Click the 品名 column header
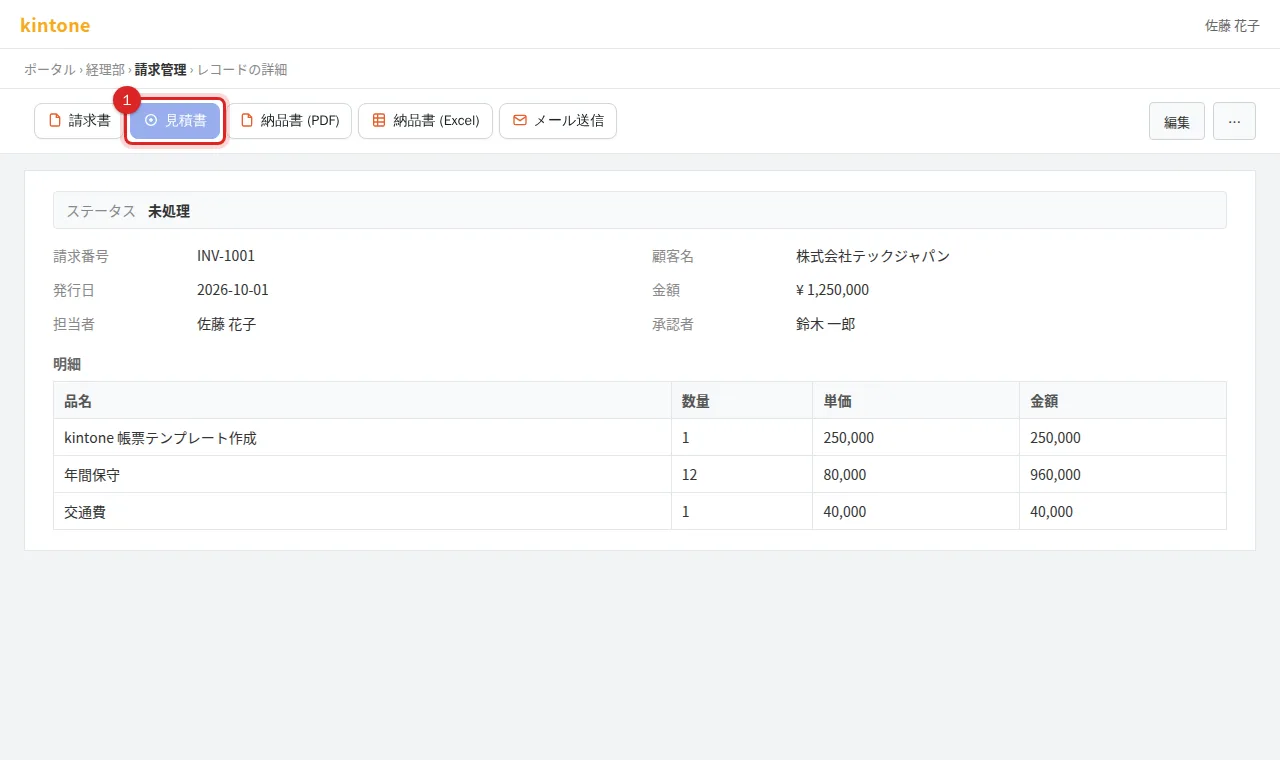The image size is (1280, 760). click(x=362, y=400)
